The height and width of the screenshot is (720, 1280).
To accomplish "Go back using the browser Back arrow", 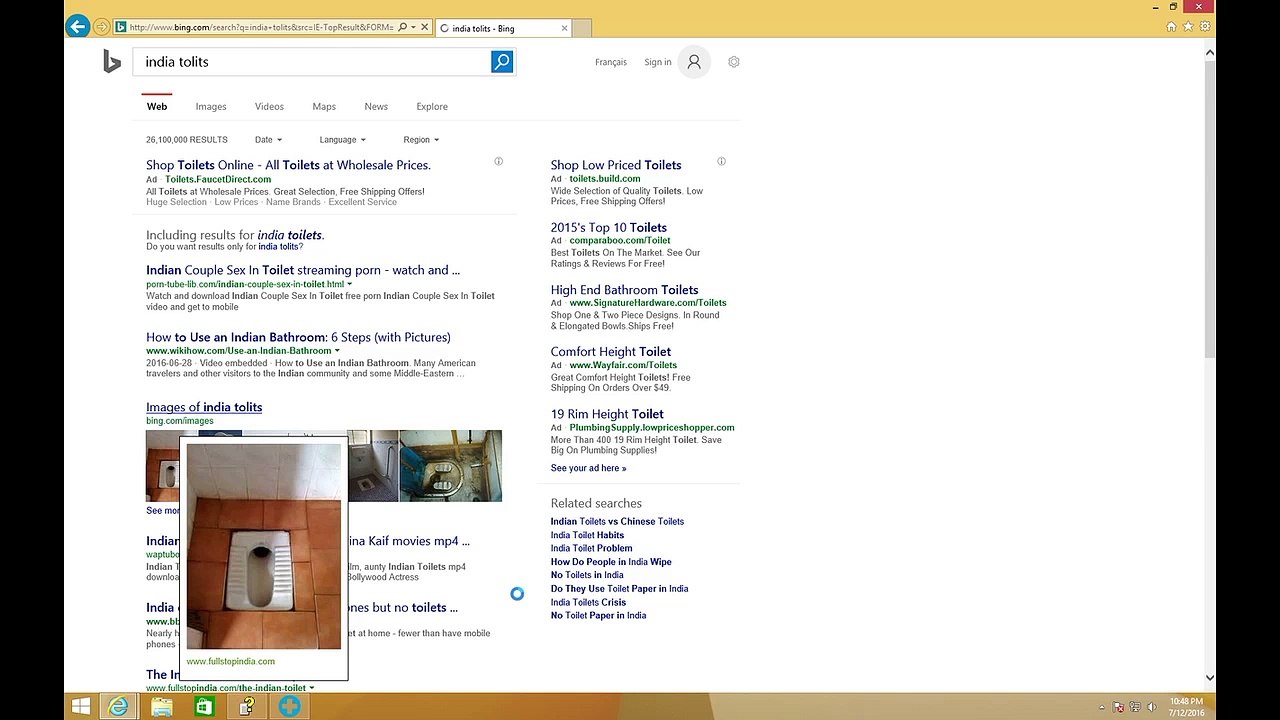I will coord(77,27).
